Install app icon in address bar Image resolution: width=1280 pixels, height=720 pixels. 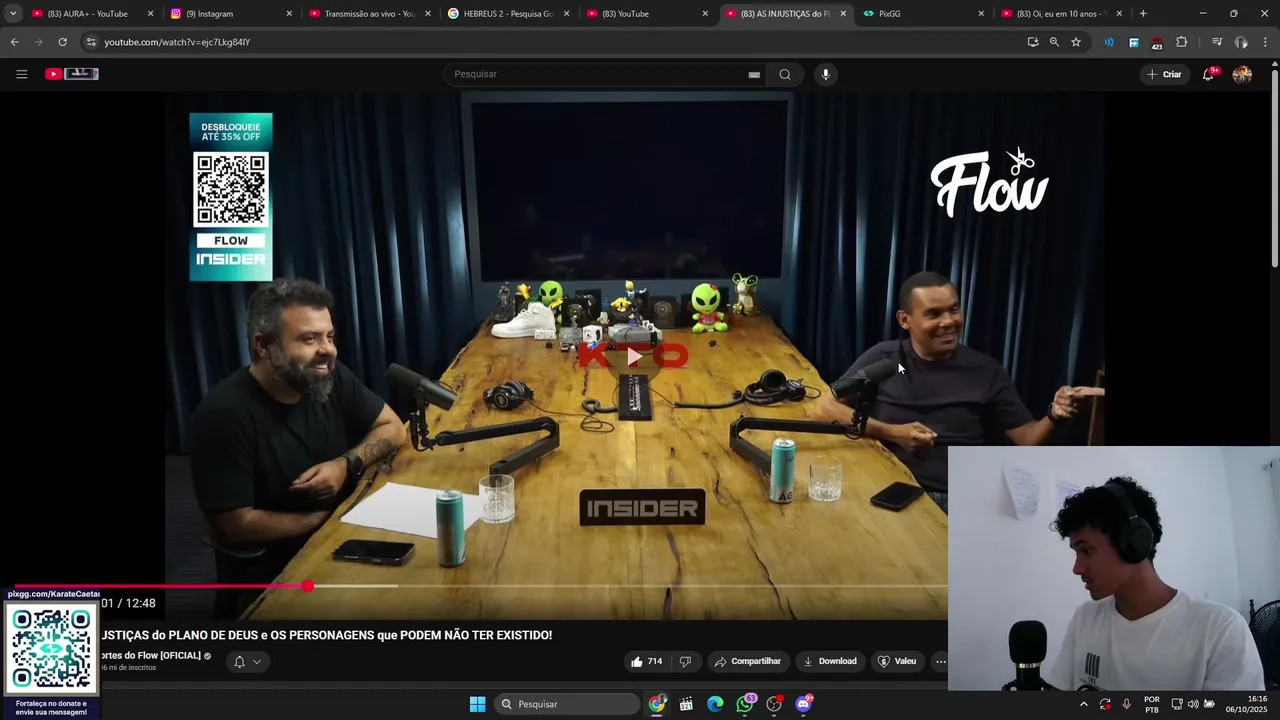pos(1033,42)
